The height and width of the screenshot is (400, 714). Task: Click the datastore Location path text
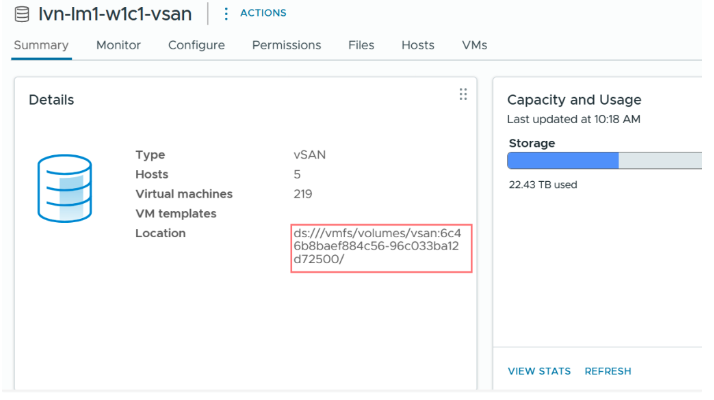point(380,246)
